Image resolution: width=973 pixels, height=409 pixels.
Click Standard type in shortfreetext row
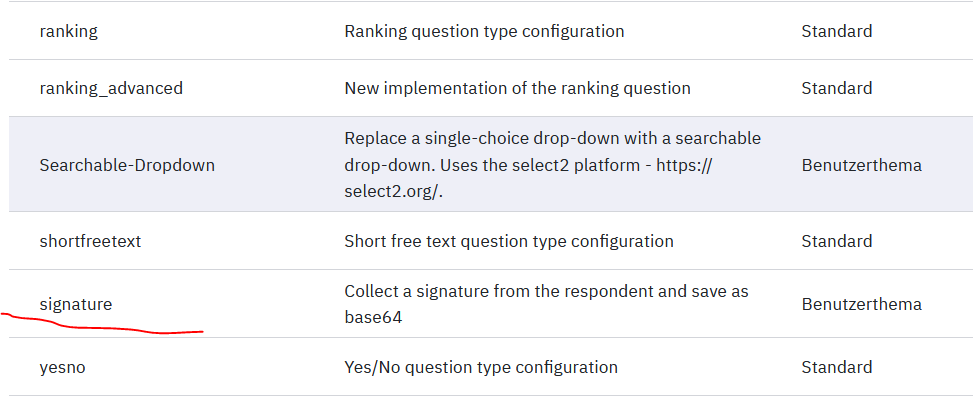(x=836, y=241)
